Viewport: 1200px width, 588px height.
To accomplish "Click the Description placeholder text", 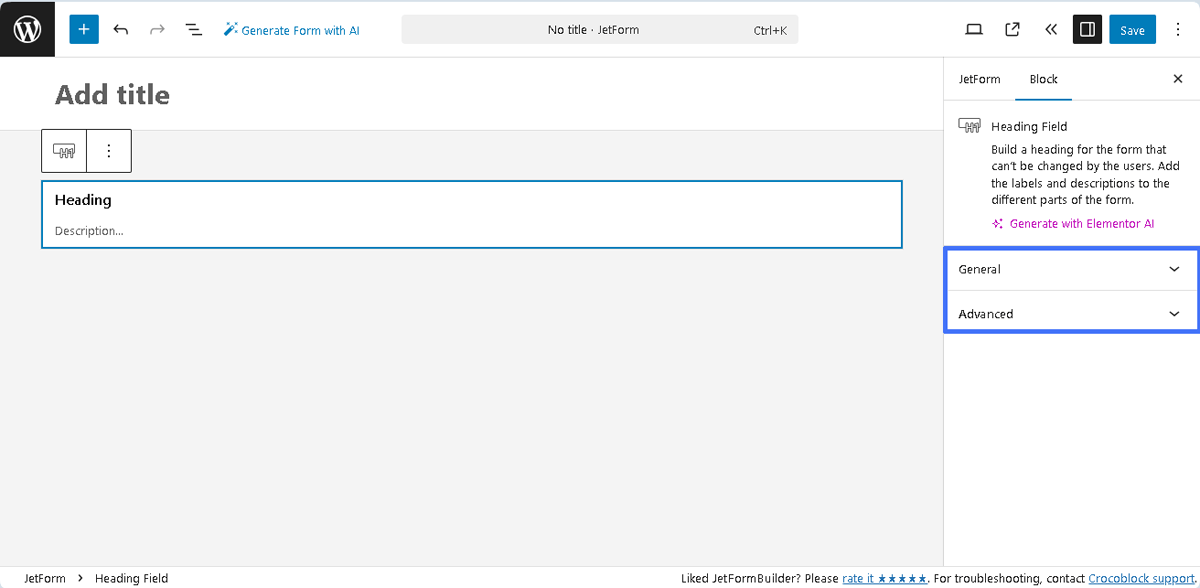I will [x=89, y=231].
